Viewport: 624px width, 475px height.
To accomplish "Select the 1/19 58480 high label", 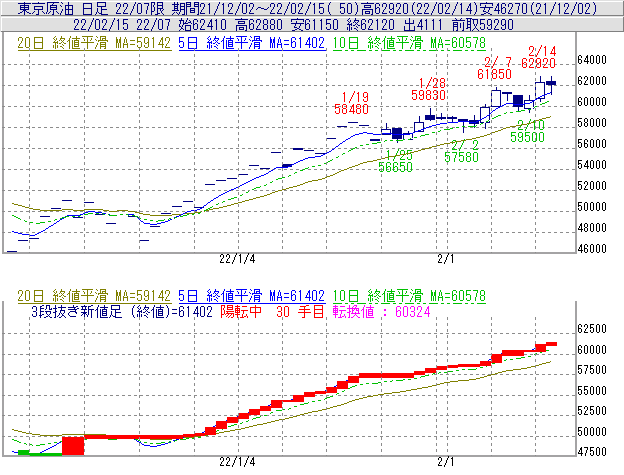I will (x=352, y=103).
